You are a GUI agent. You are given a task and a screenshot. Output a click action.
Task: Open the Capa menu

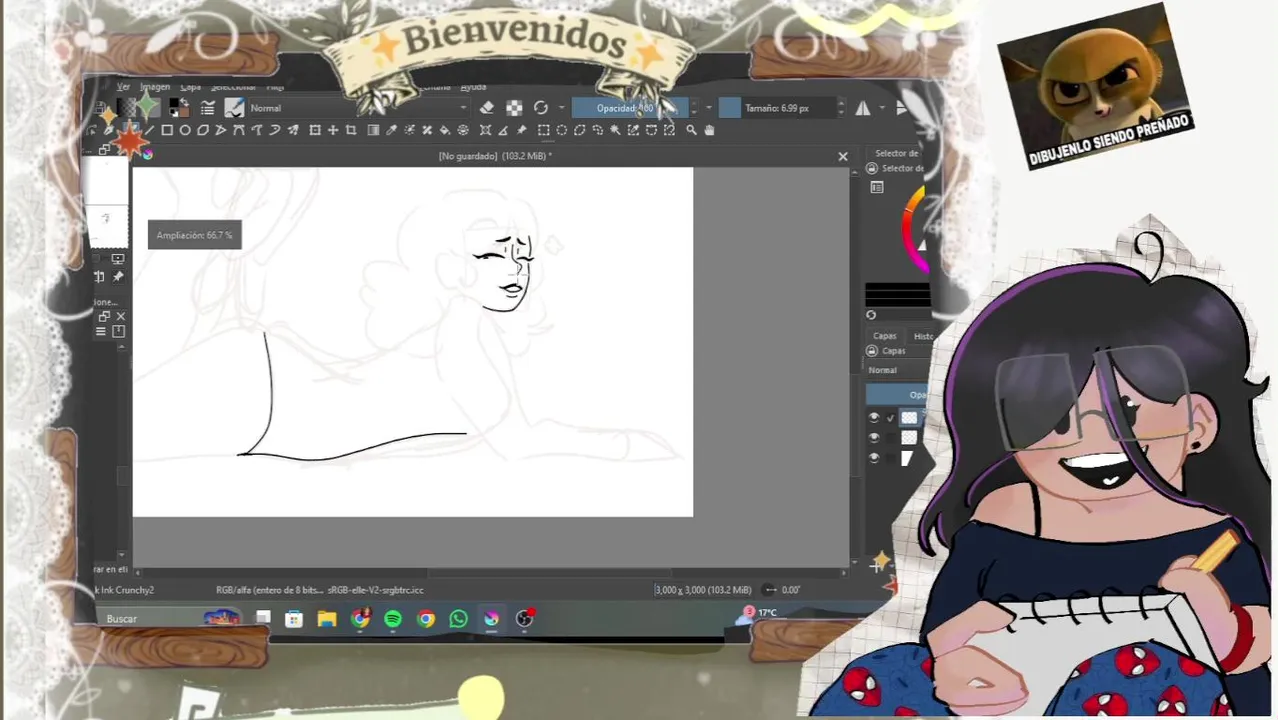(x=190, y=87)
